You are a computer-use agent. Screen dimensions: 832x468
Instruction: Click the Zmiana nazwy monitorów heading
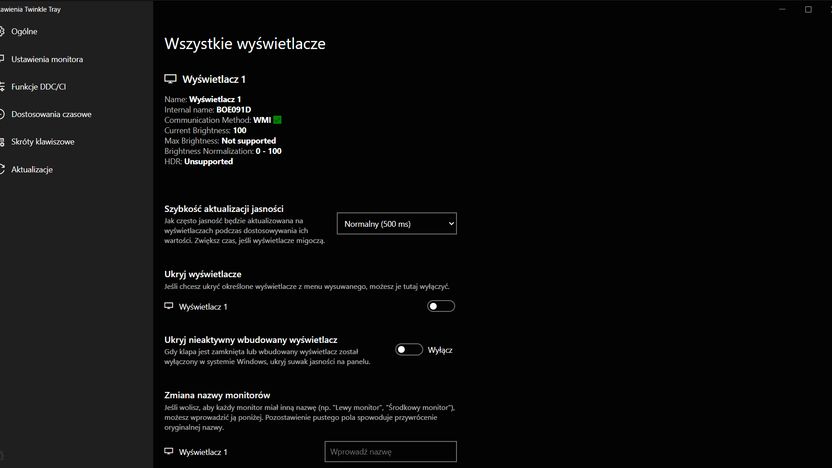coord(217,395)
